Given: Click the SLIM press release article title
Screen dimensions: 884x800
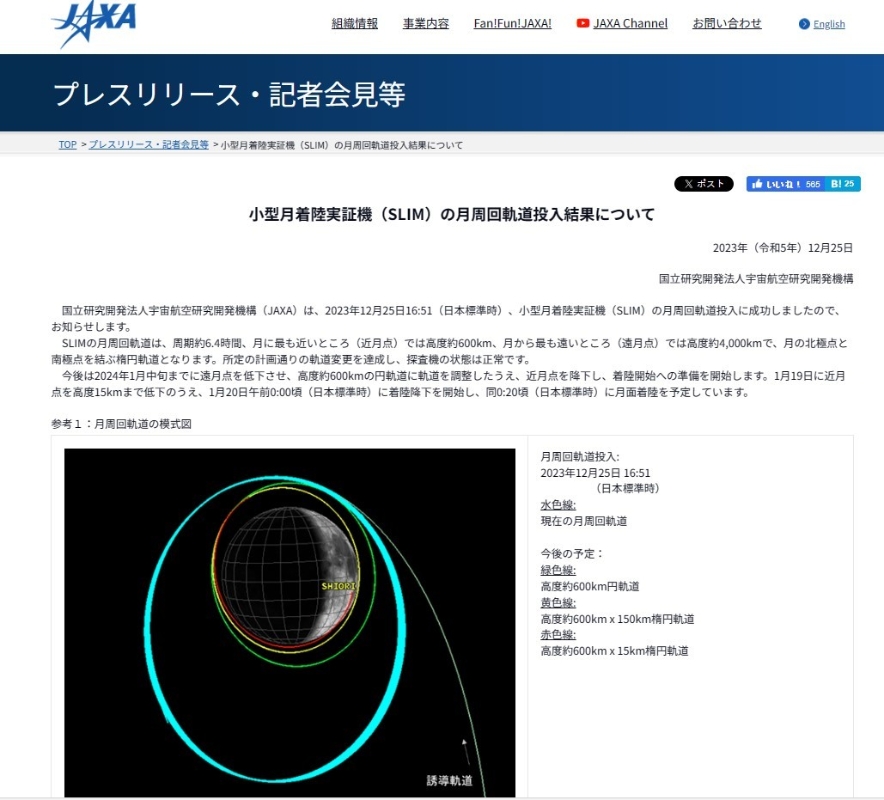Looking at the screenshot, I should 452,214.
